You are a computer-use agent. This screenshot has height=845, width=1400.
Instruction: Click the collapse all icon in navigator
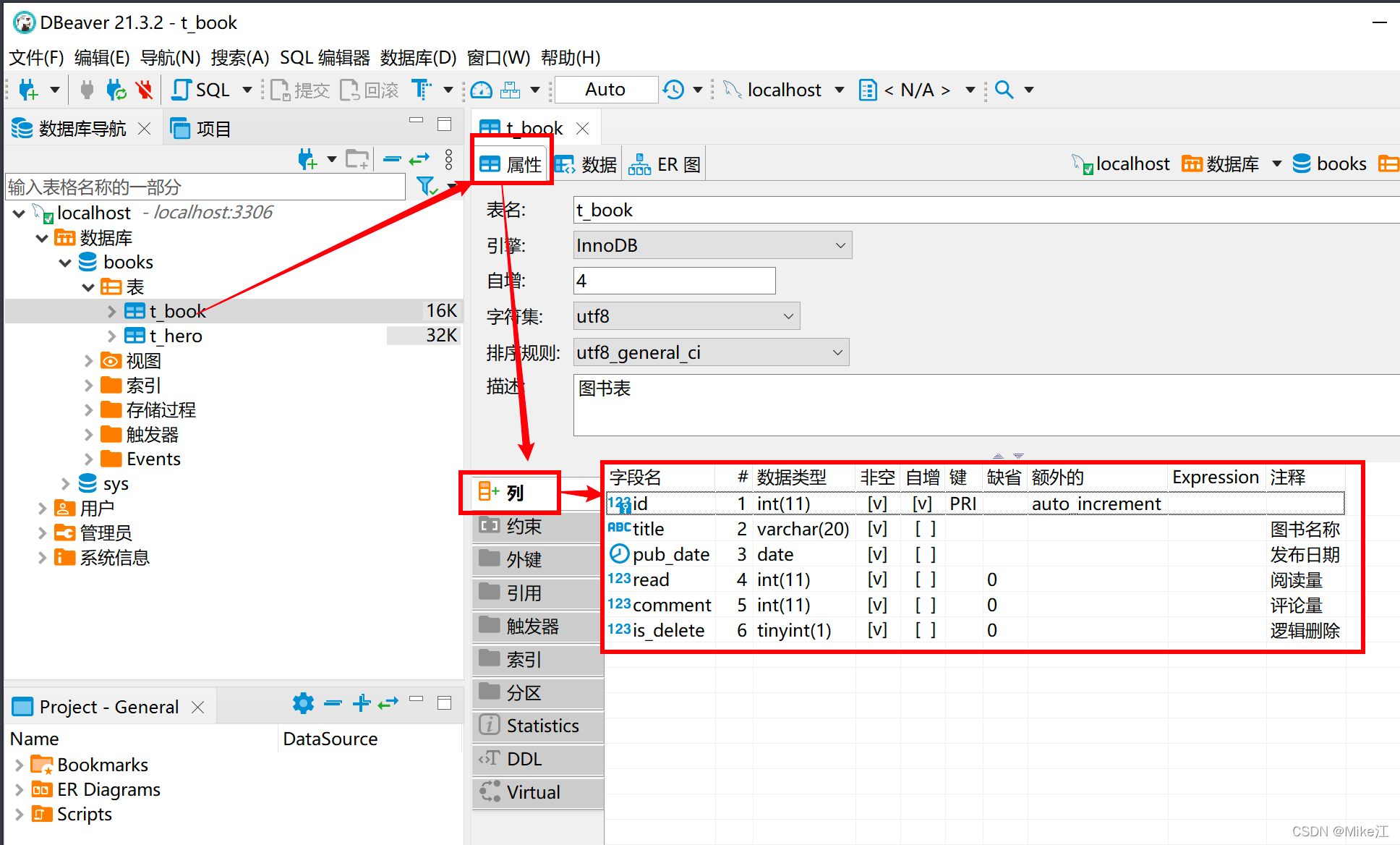click(x=392, y=158)
